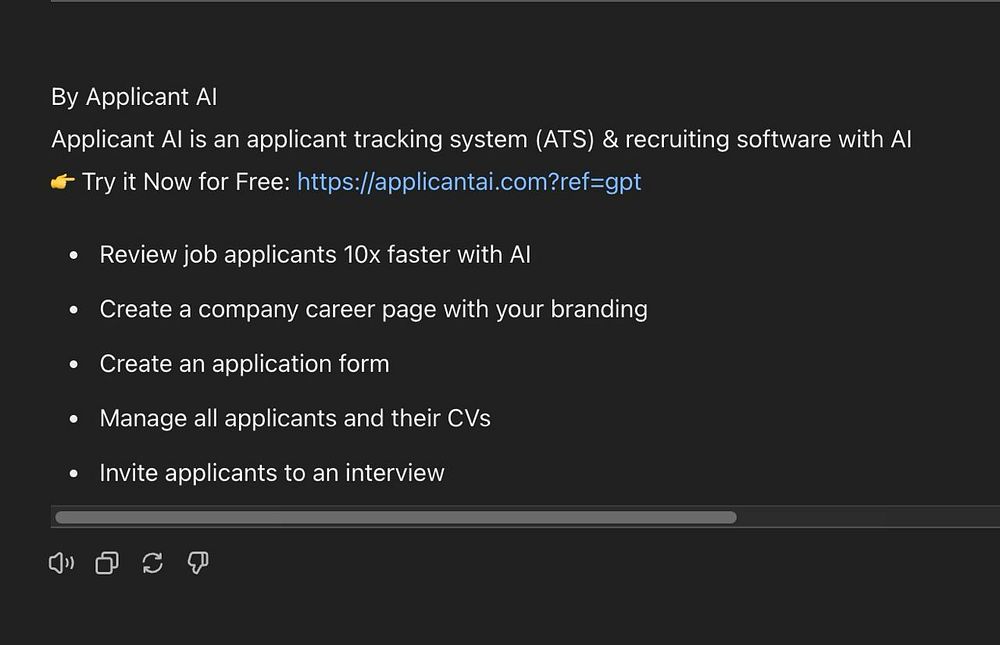
Task: Click the Read aloud speaker icon
Action: [x=61, y=564]
